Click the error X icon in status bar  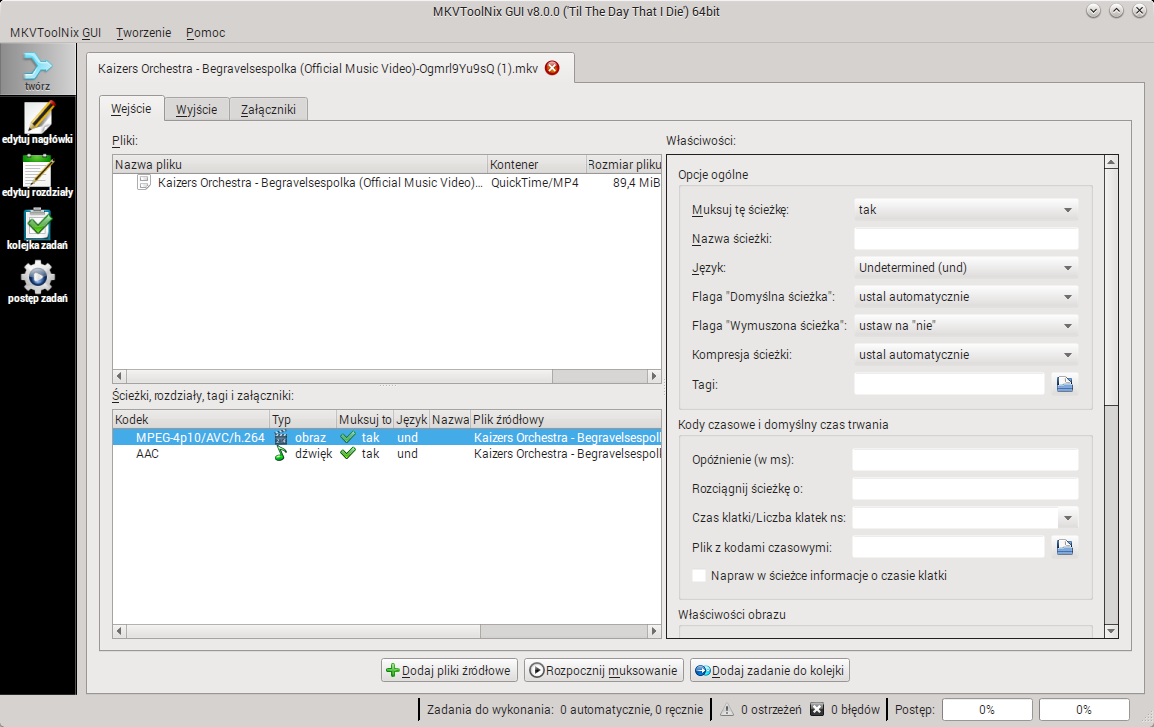tap(817, 709)
